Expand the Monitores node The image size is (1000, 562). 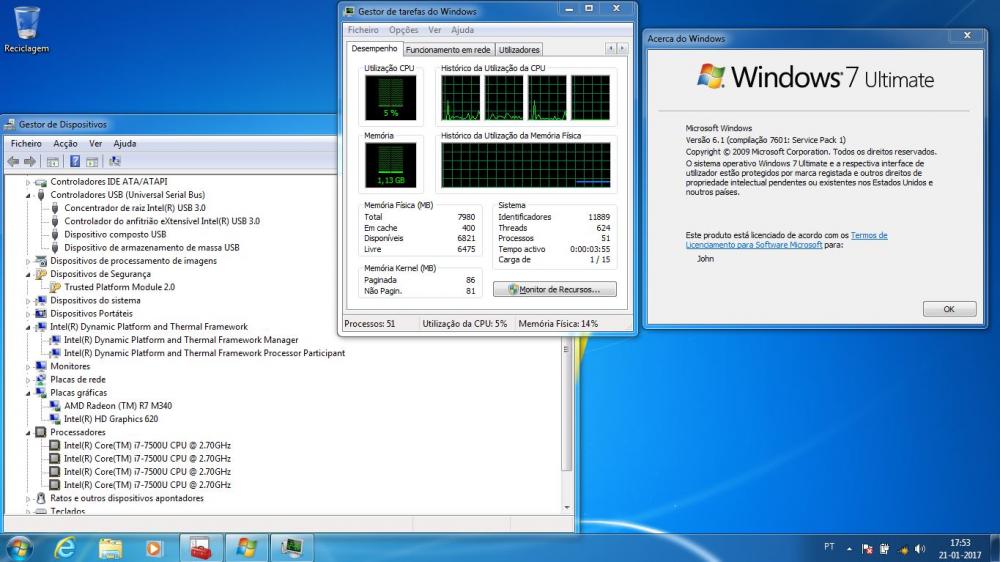tap(28, 367)
